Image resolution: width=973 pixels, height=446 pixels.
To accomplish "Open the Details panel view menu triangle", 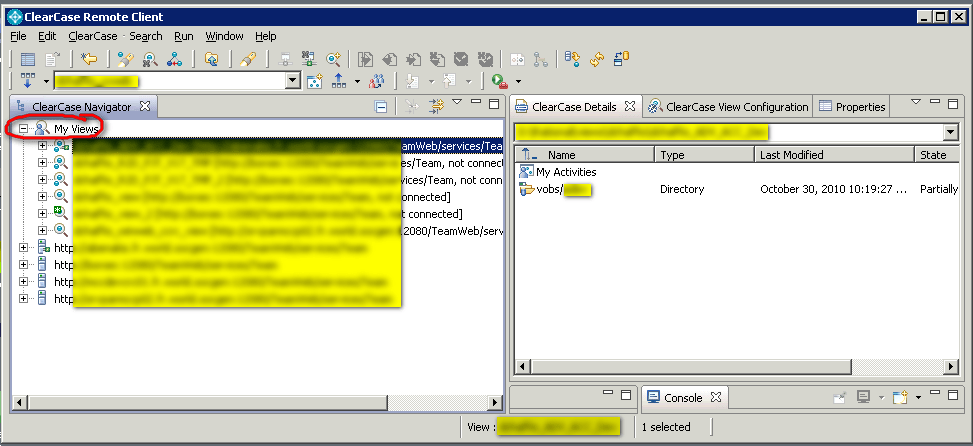I will click(916, 103).
